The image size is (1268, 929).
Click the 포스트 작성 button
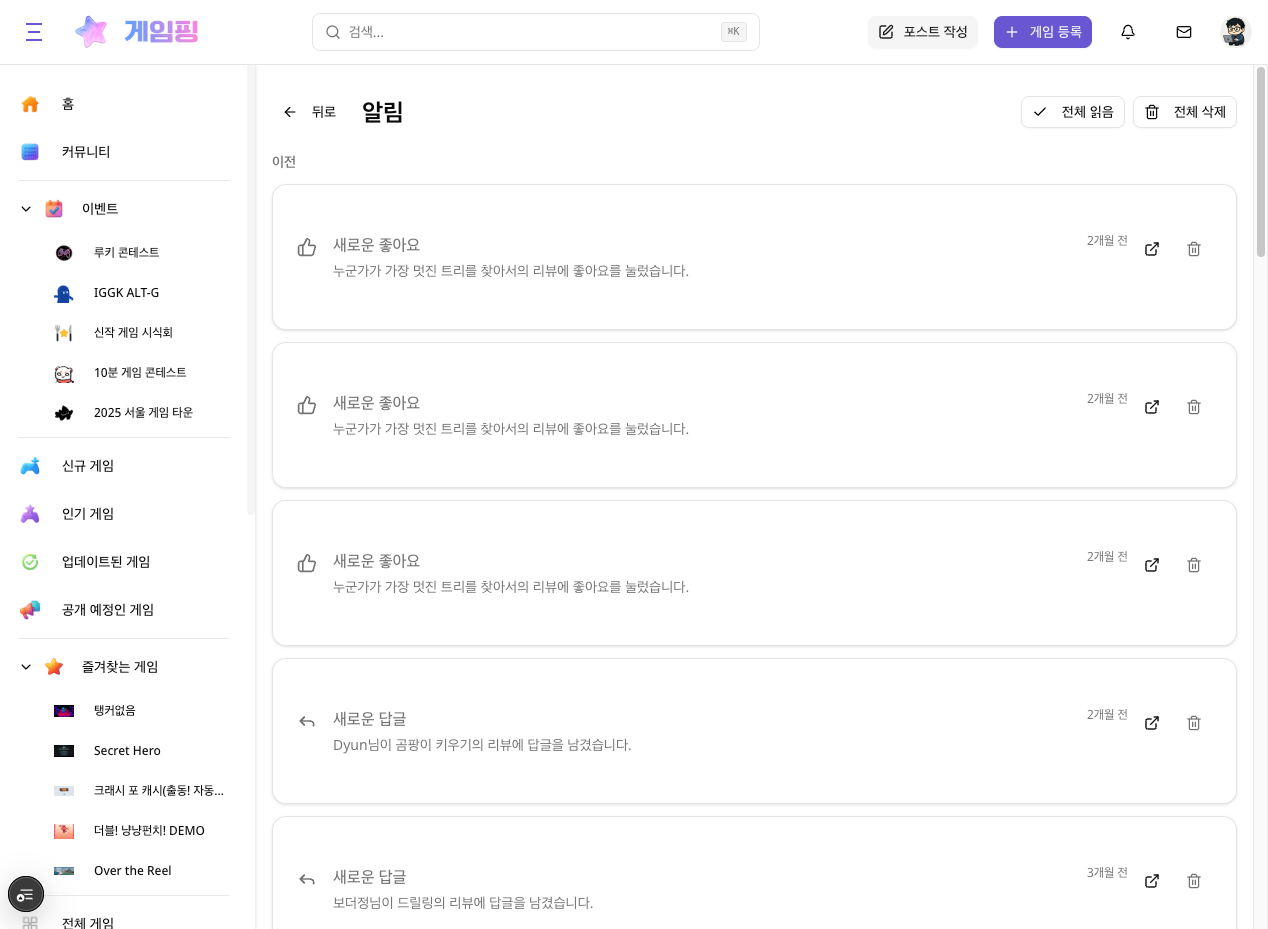tap(922, 31)
